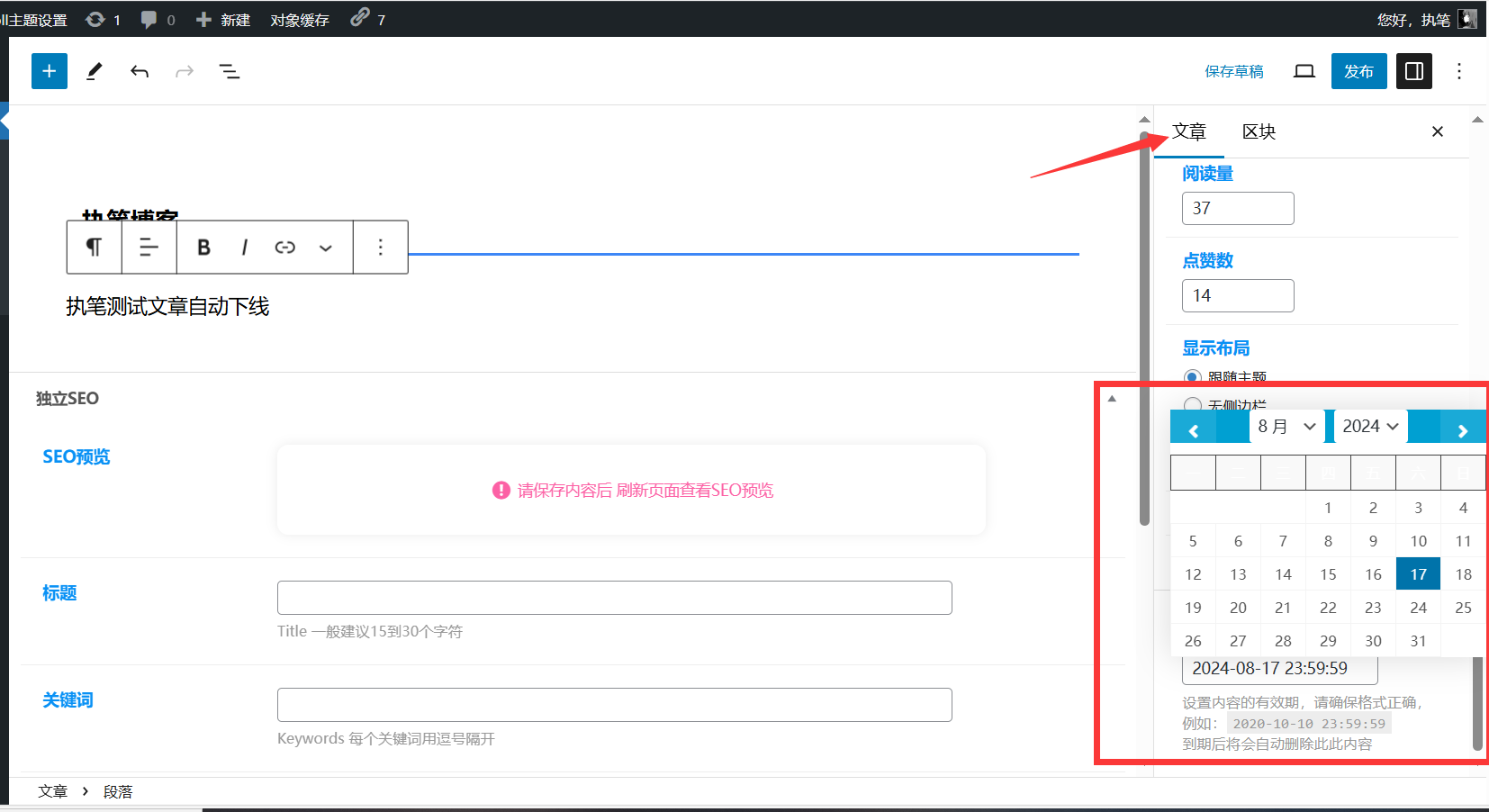Choose day 29 in the calendar
The height and width of the screenshot is (812, 1489).
point(1328,641)
